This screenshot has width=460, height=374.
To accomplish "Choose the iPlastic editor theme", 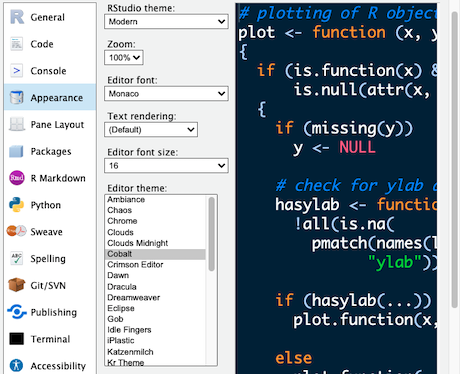I will point(155,340).
